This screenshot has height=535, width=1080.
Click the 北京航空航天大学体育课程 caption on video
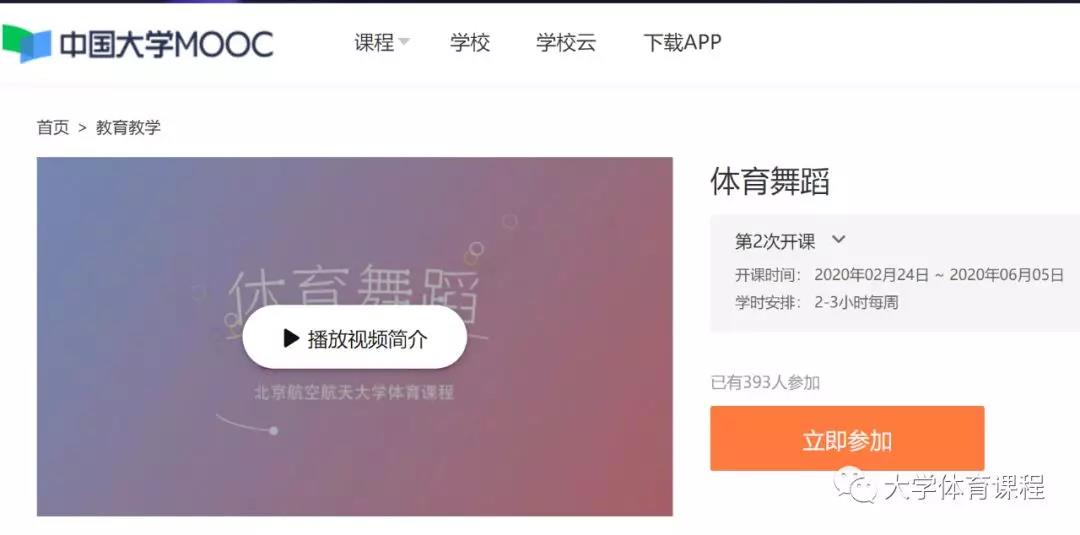pyautogui.click(x=354, y=392)
